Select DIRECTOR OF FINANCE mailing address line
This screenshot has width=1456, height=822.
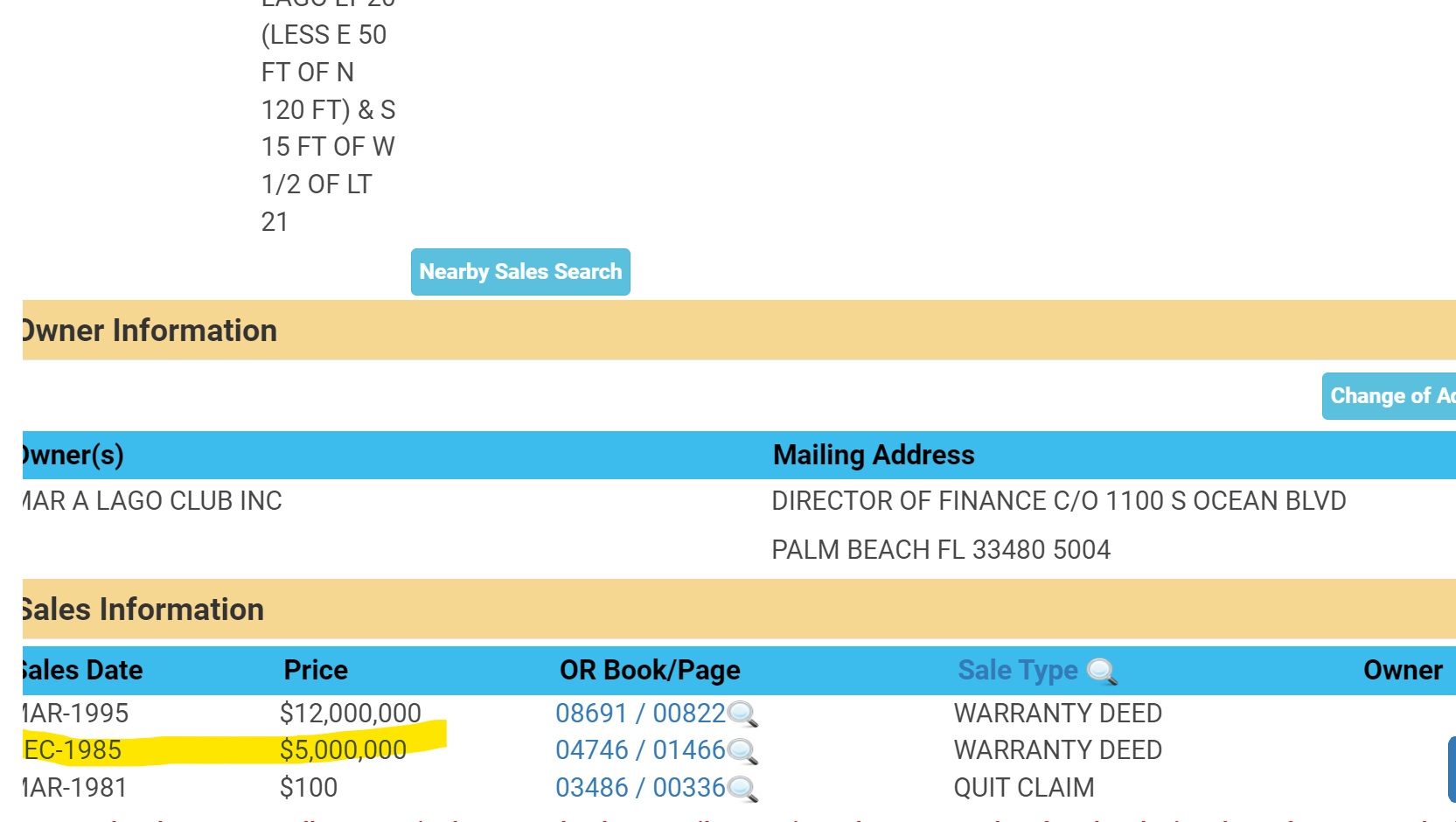coord(1059,501)
